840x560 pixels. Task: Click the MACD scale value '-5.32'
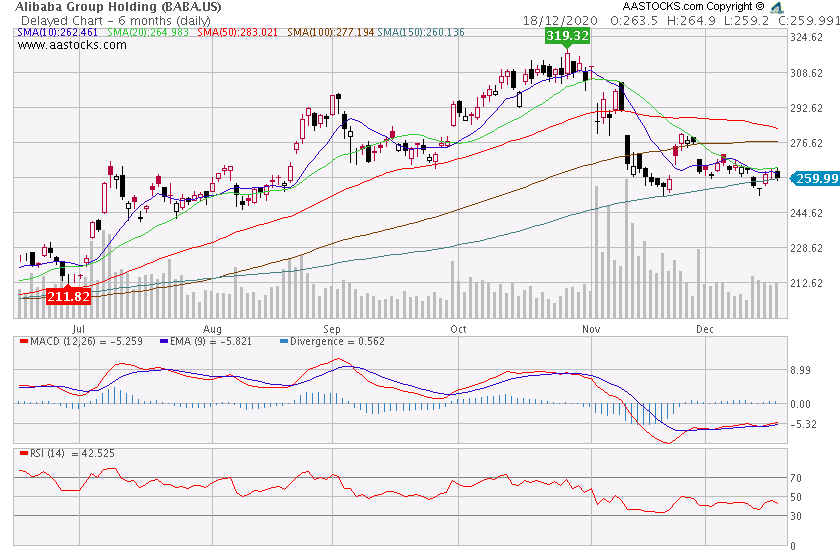[x=803, y=424]
